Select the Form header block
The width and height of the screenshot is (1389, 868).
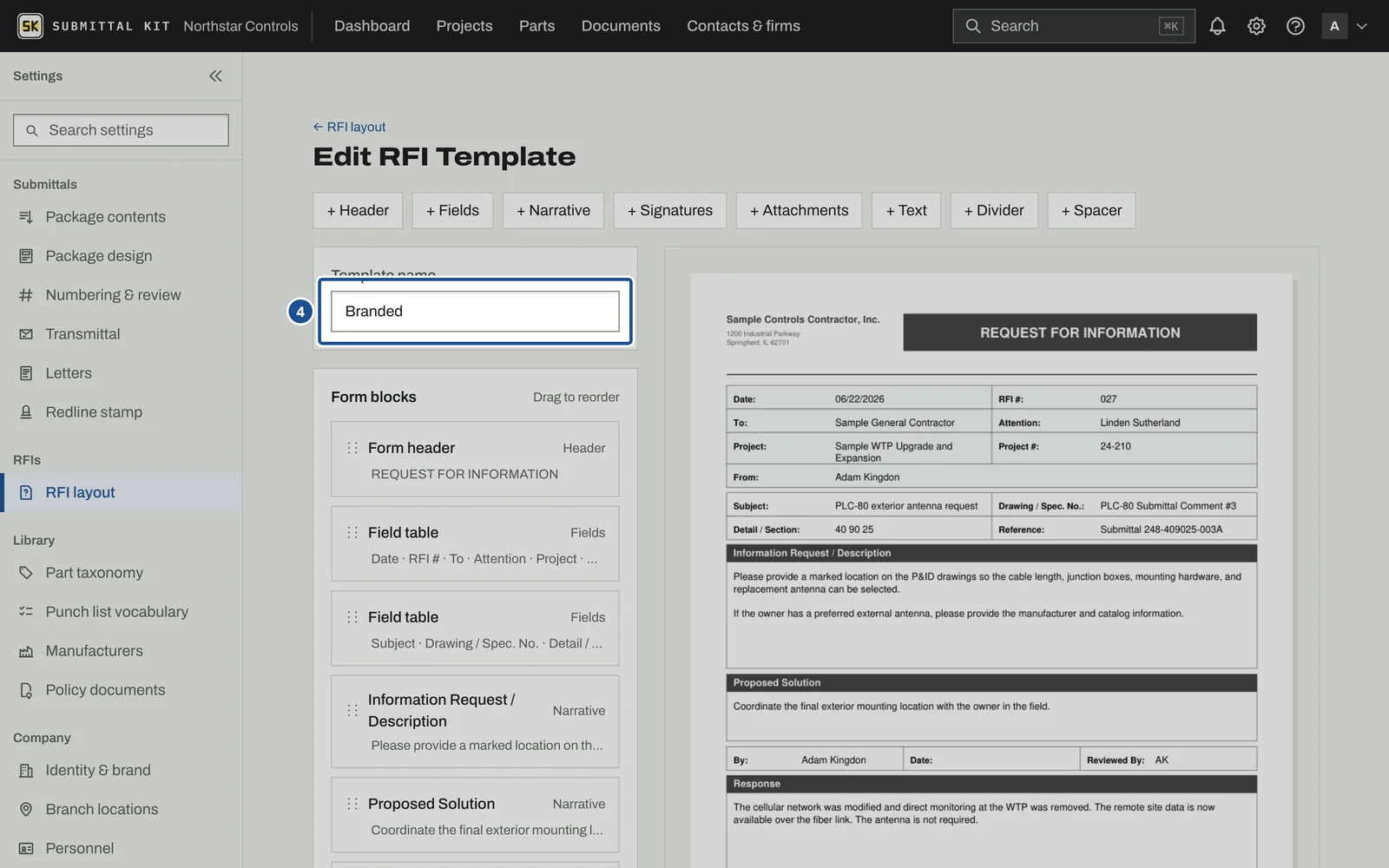point(475,459)
